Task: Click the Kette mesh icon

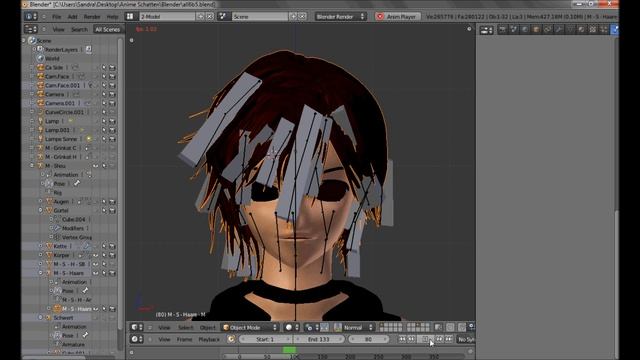Action: (49, 246)
